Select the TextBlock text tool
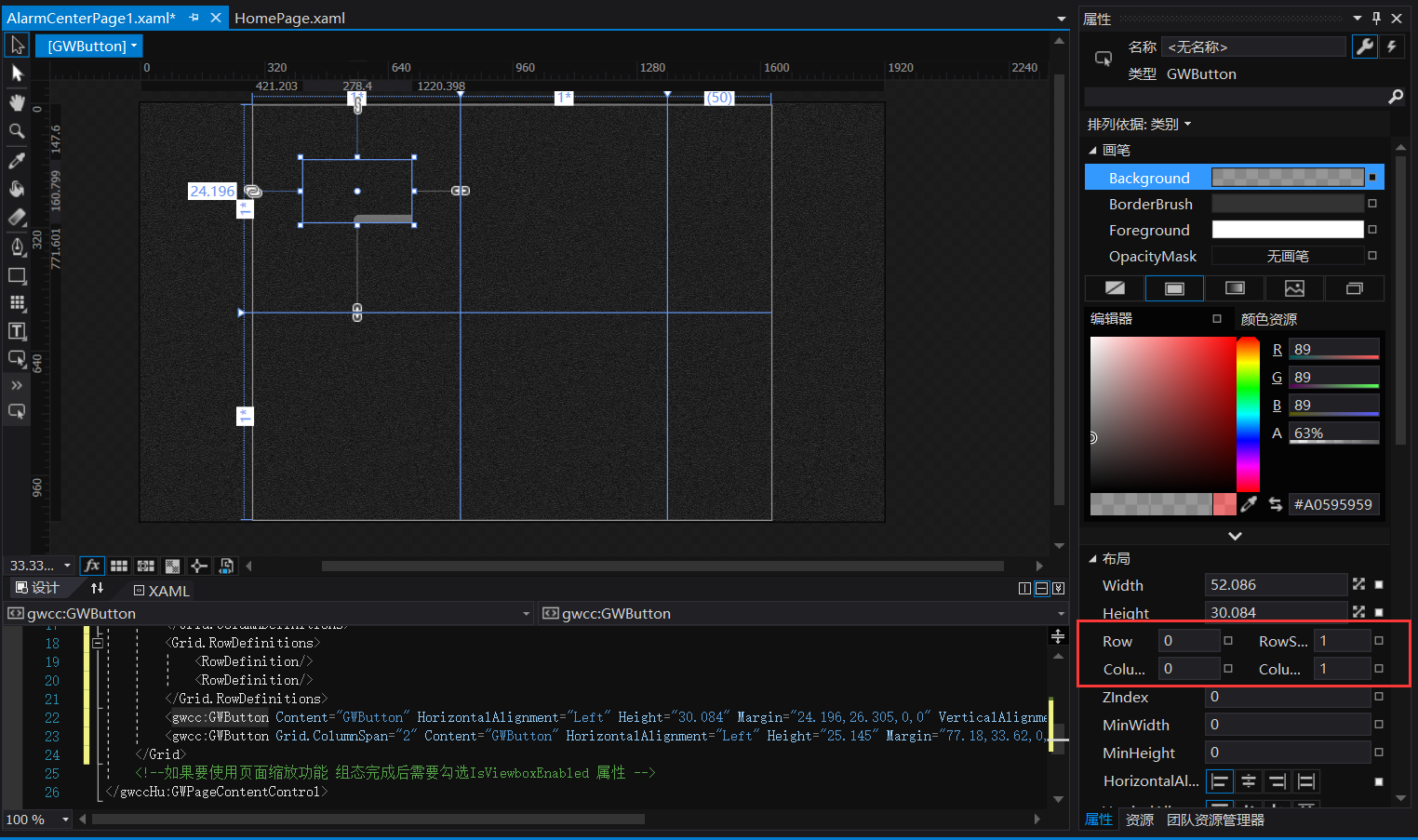Viewport: 1418px width, 840px height. coord(17,331)
